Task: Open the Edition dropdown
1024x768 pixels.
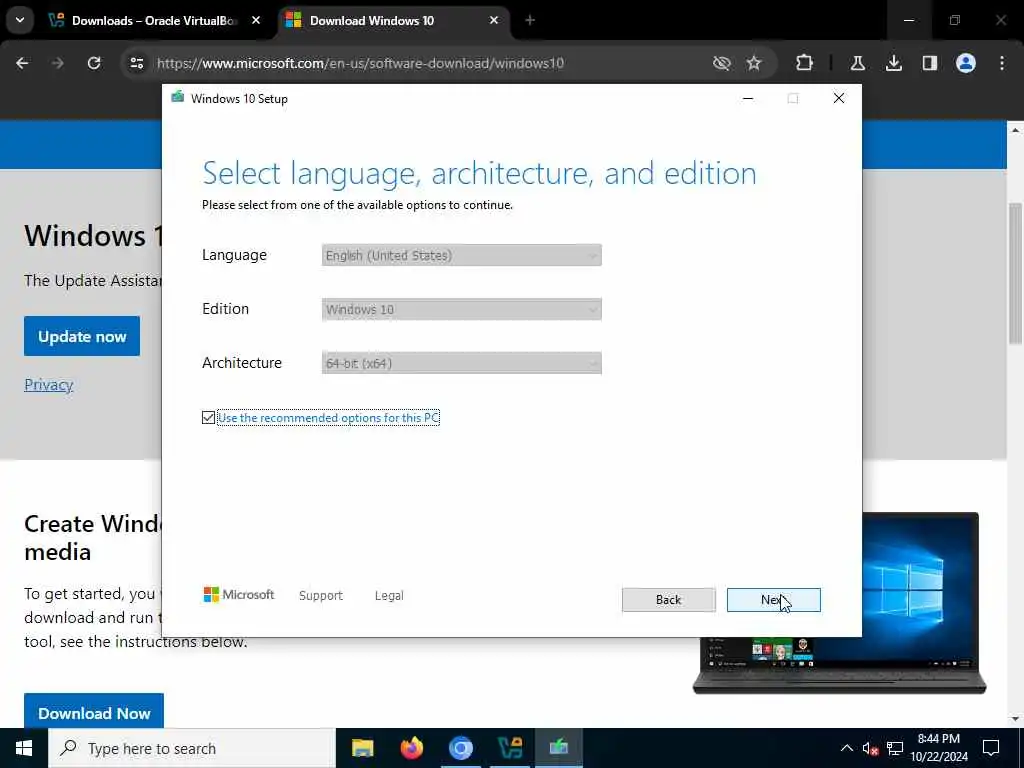Action: click(462, 310)
